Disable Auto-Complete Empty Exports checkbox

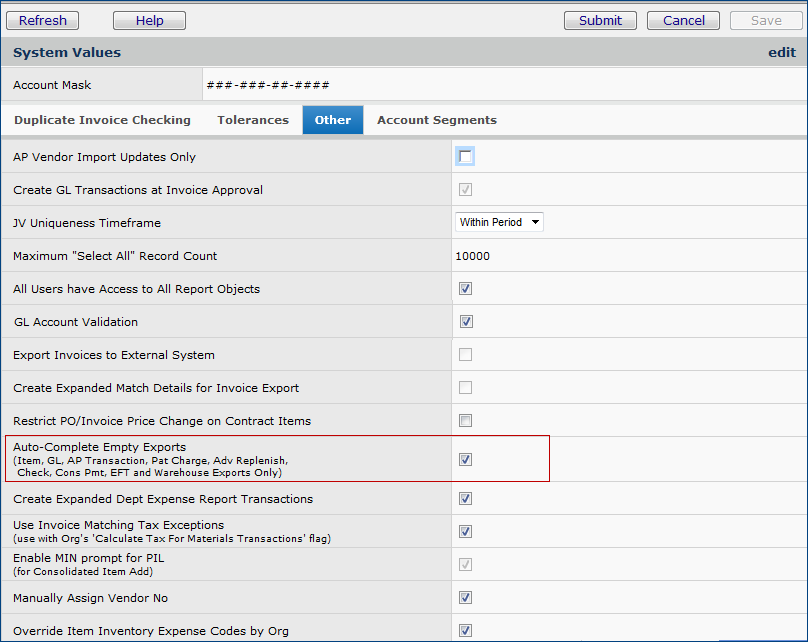click(x=466, y=460)
